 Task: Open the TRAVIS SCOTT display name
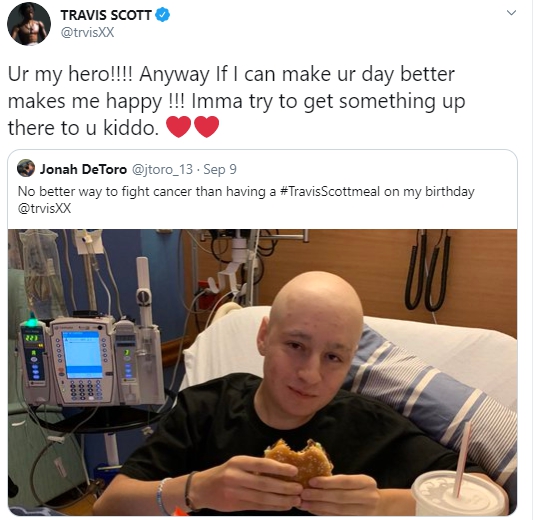click(106, 15)
